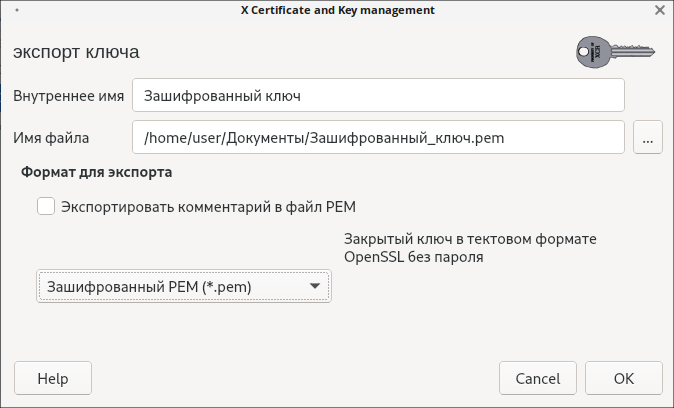The width and height of the screenshot is (674, 408).
Task: Enable the export comment to PEM checkbox
Action: tap(45, 207)
